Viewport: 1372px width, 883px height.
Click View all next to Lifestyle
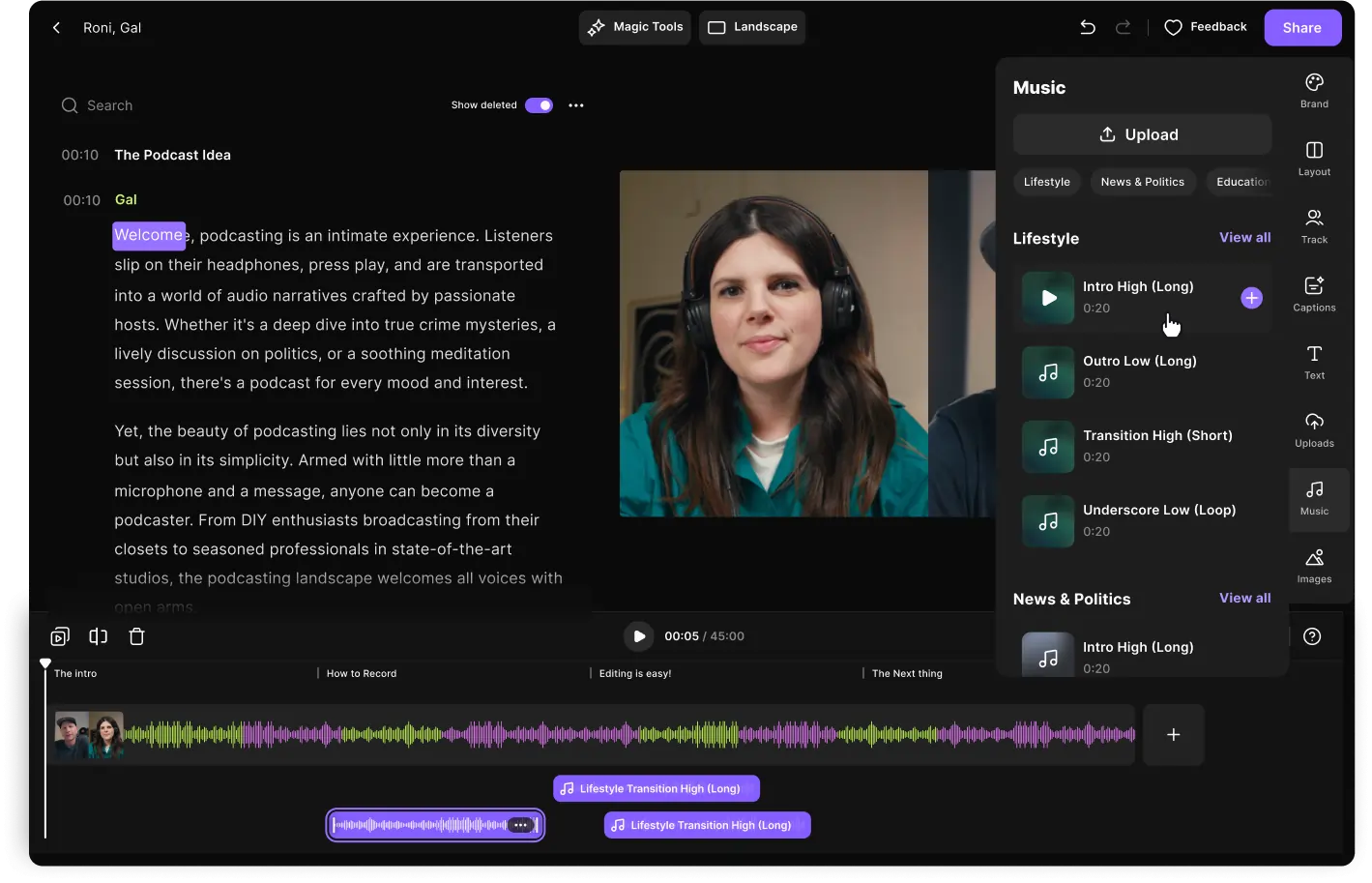[1245, 238]
